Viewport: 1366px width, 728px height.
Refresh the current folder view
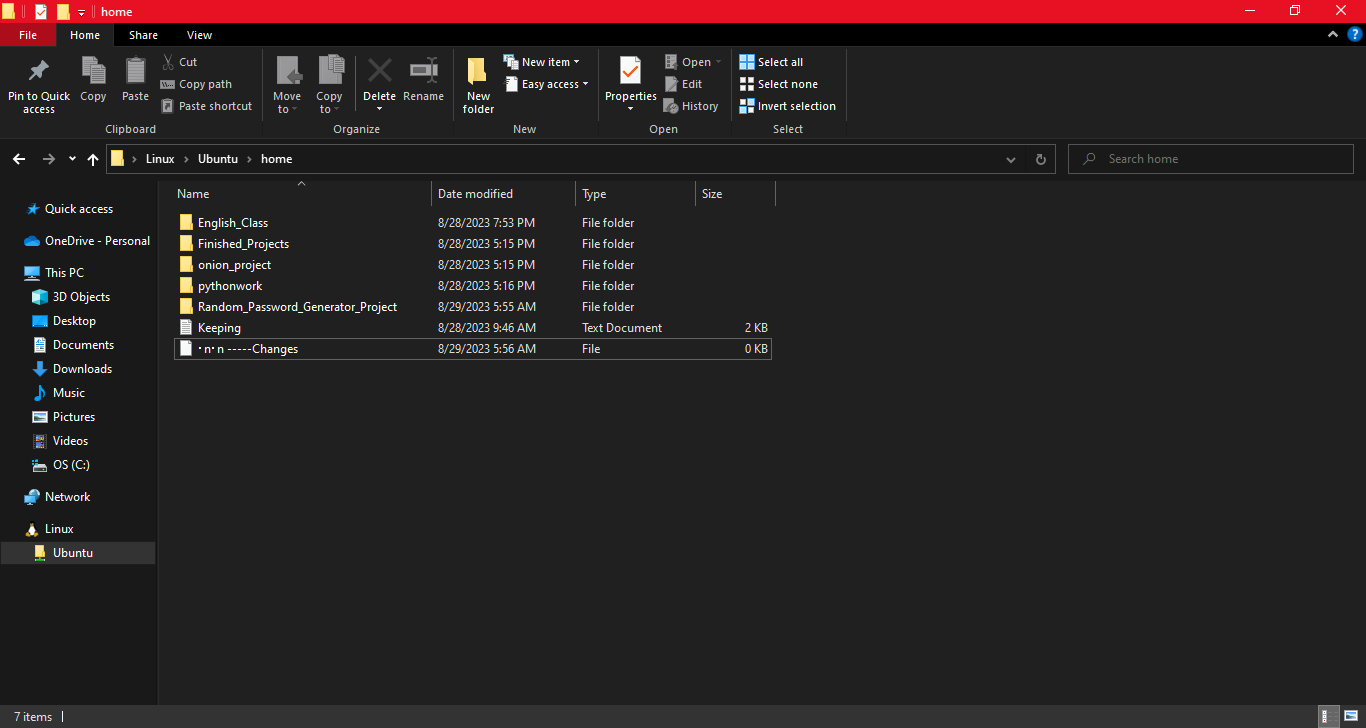(x=1040, y=159)
